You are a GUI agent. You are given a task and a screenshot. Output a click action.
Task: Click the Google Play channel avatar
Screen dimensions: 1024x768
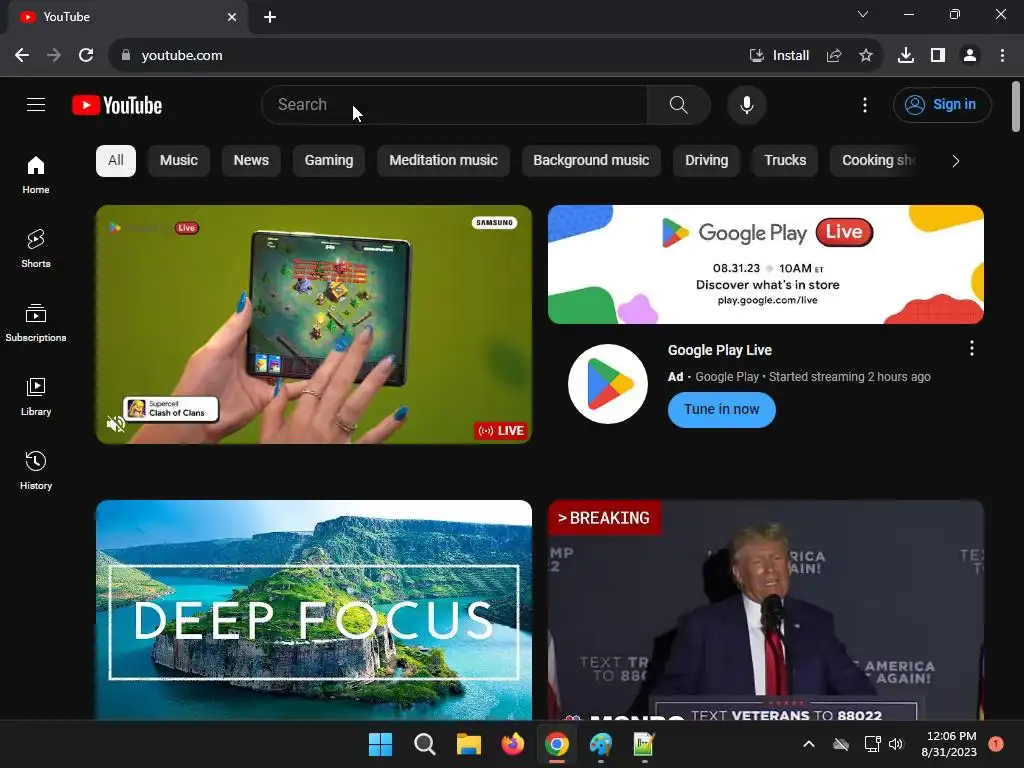[607, 384]
